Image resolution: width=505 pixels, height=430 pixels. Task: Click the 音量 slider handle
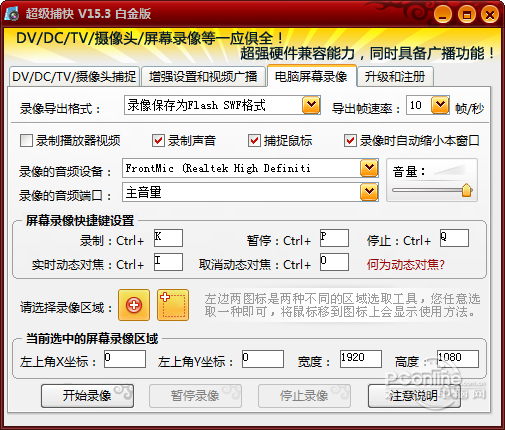(467, 190)
